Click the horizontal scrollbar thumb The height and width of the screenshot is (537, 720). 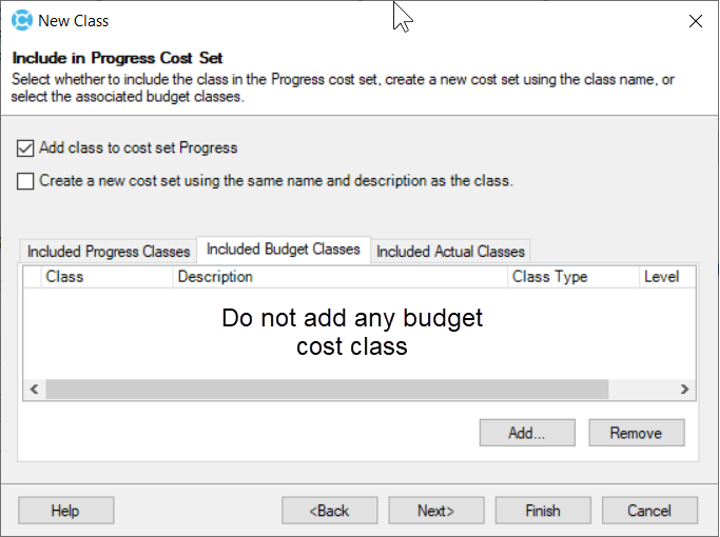tap(326, 389)
